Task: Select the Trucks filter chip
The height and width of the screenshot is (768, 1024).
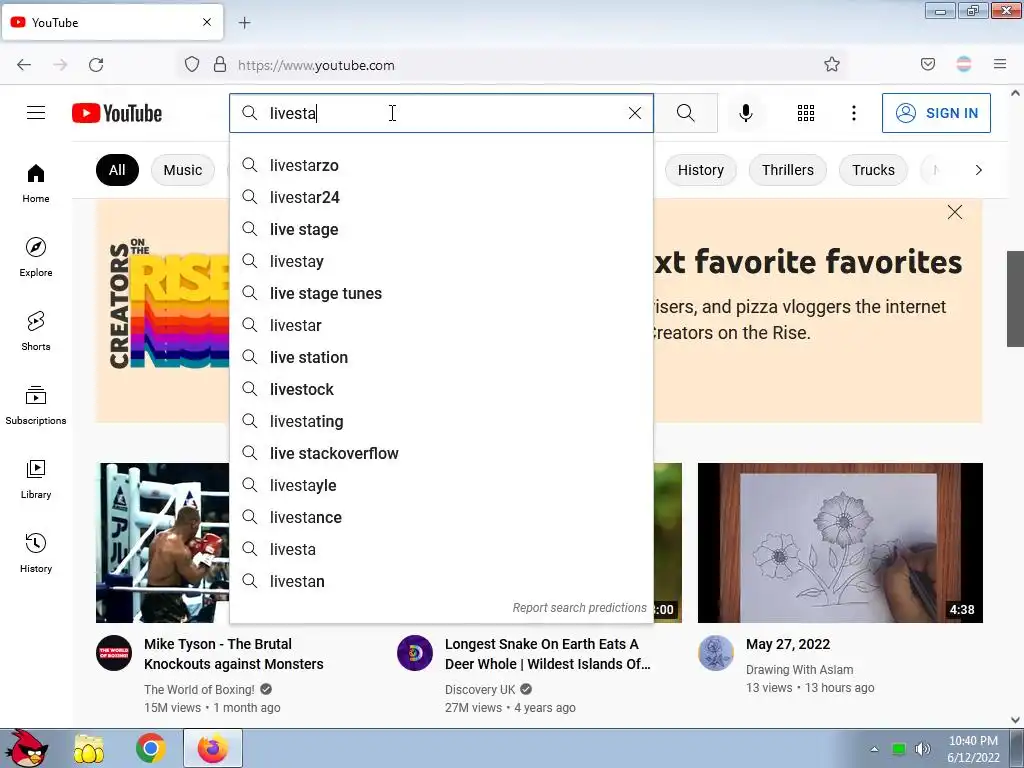Action: (x=873, y=170)
